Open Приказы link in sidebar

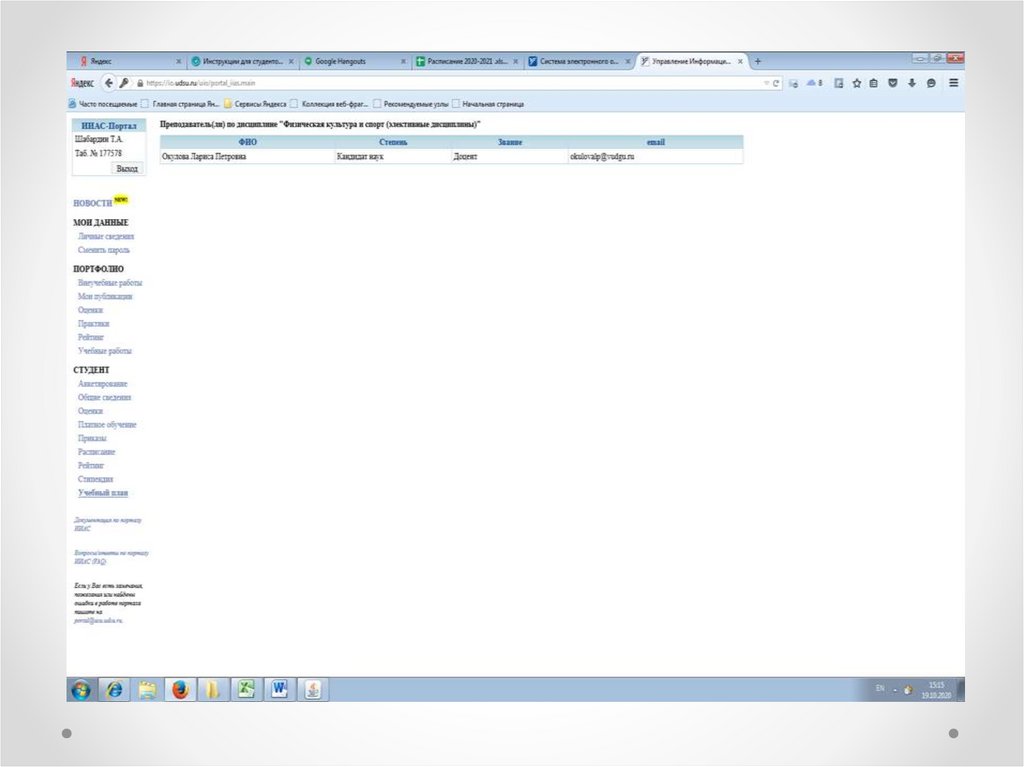coord(92,438)
